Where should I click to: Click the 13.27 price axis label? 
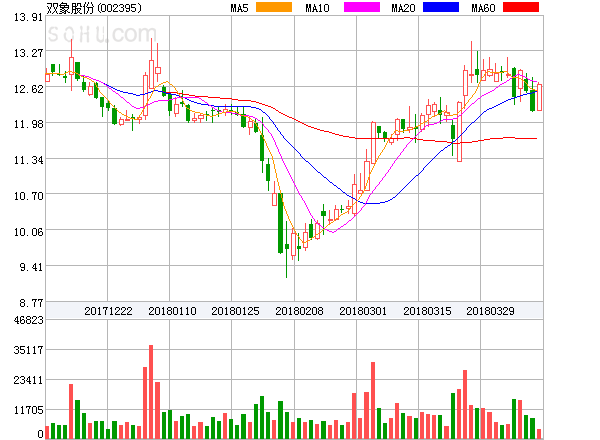tap(28, 53)
